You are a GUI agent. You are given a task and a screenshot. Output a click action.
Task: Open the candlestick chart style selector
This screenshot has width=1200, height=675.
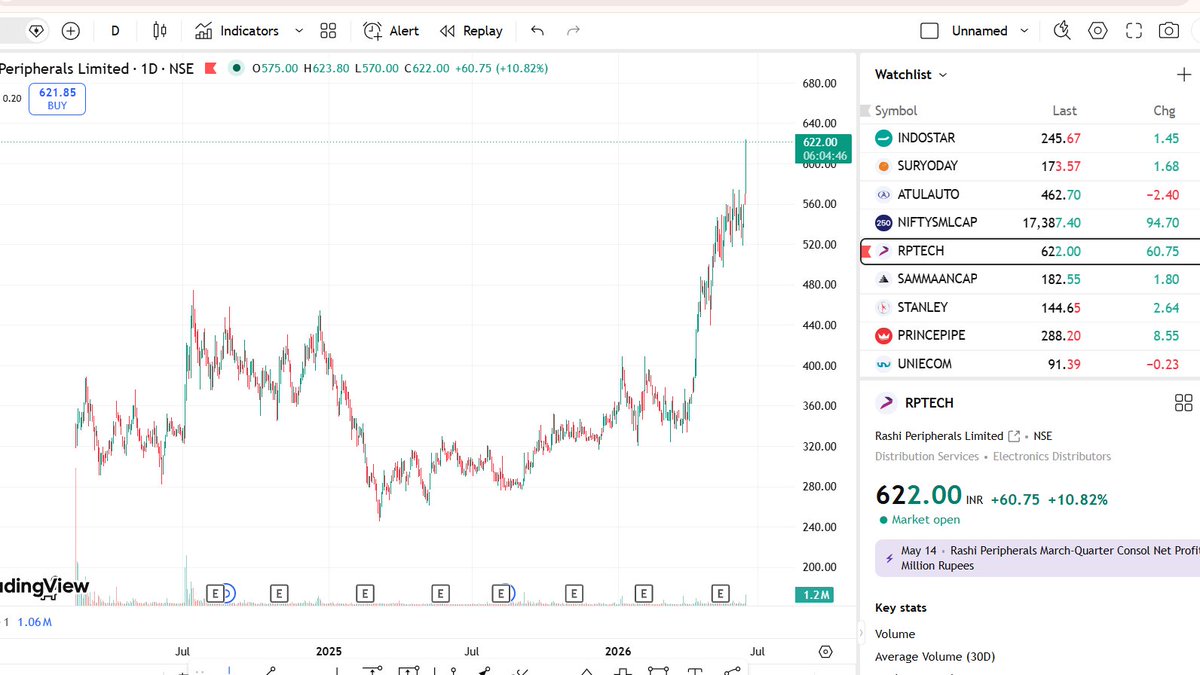pos(160,31)
